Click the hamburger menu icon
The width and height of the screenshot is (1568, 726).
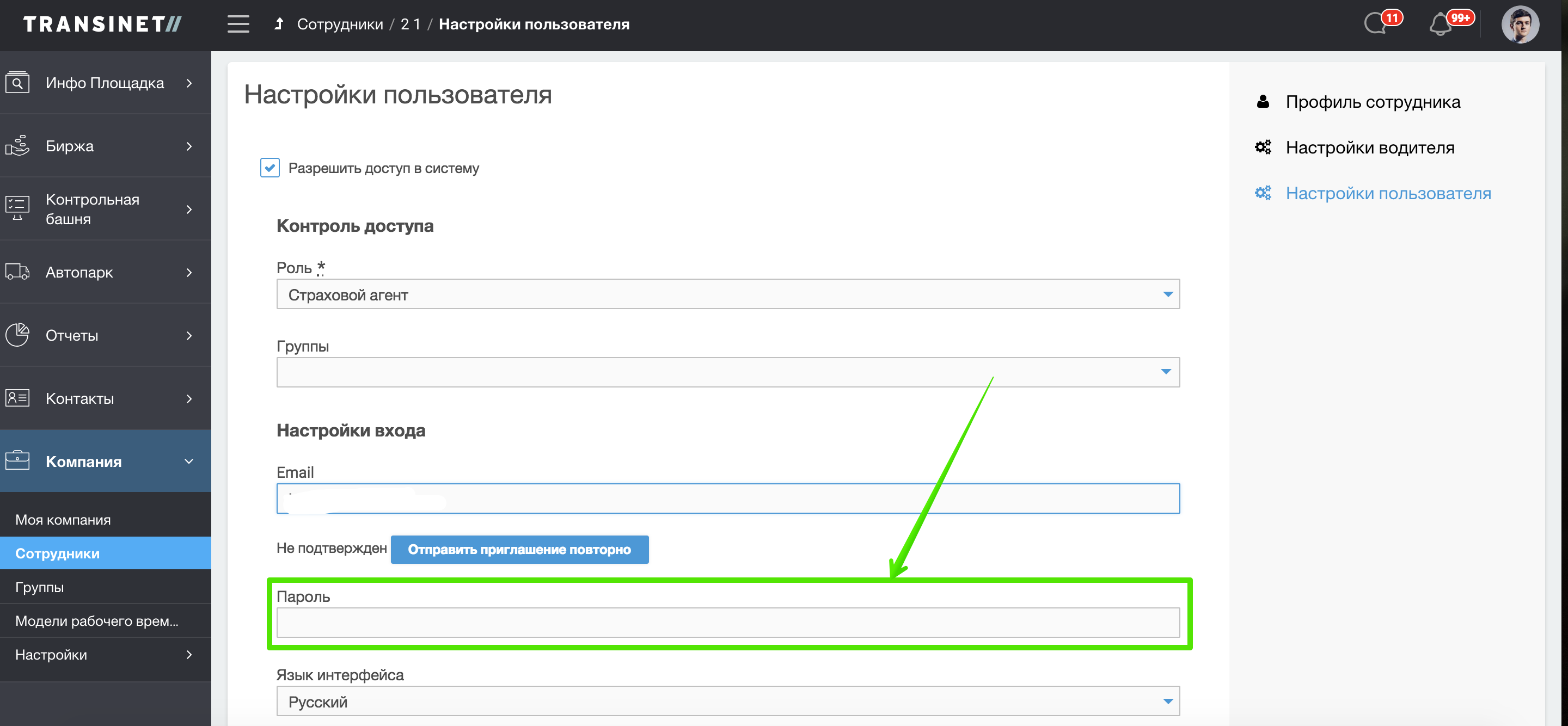click(238, 24)
